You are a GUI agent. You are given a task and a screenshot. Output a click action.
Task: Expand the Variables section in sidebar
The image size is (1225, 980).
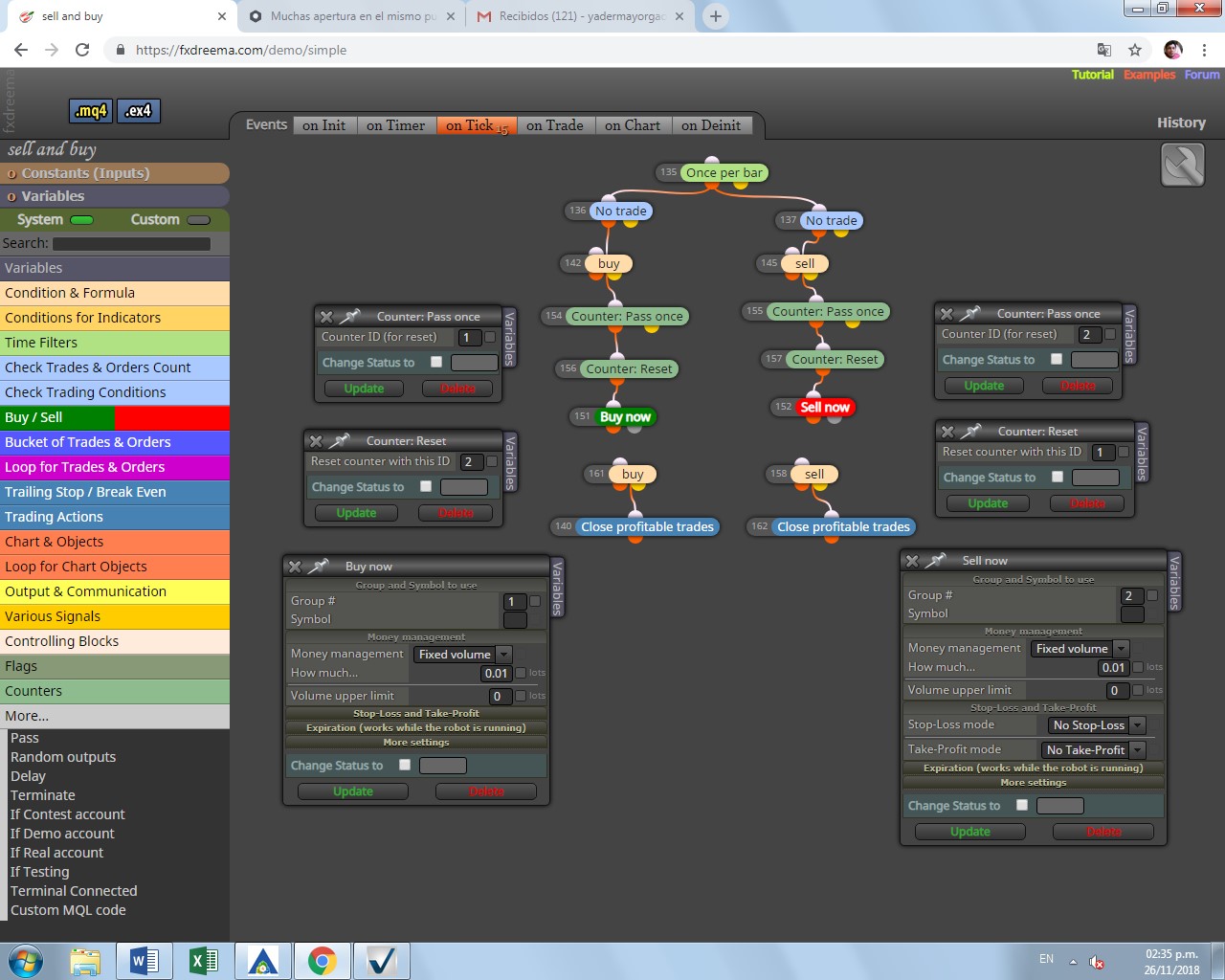[115, 196]
